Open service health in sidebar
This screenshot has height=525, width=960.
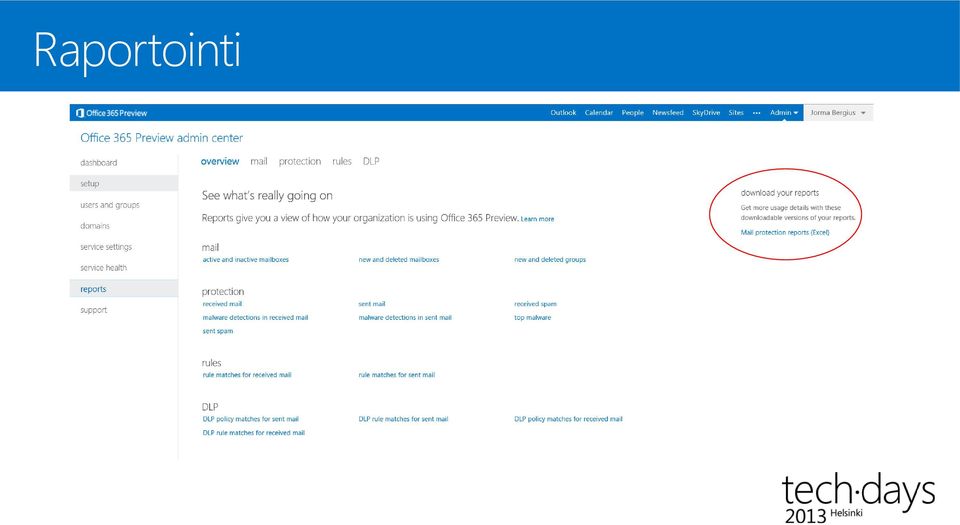(x=103, y=268)
